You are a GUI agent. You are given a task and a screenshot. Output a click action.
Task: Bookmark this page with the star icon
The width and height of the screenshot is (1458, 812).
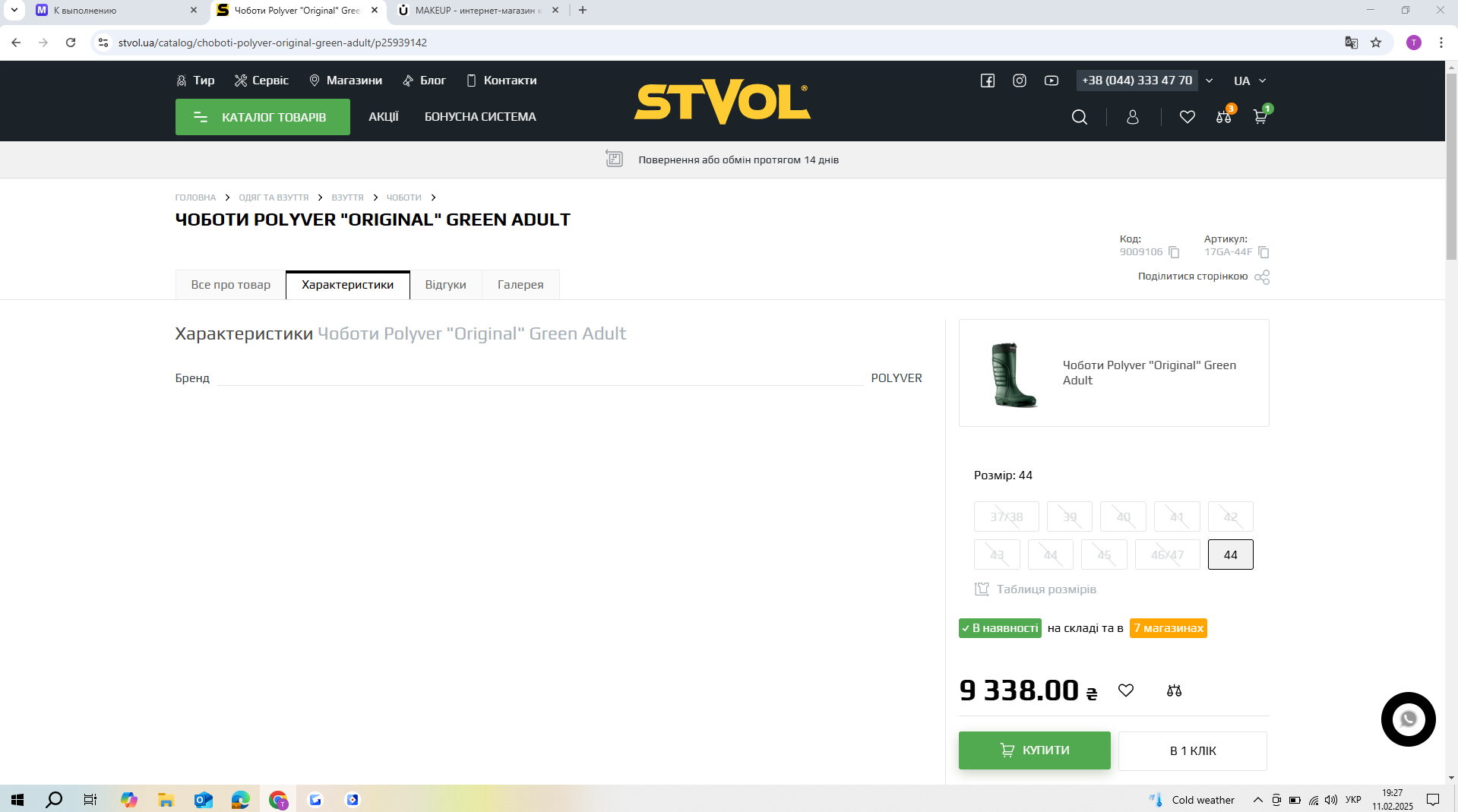pyautogui.click(x=1376, y=43)
